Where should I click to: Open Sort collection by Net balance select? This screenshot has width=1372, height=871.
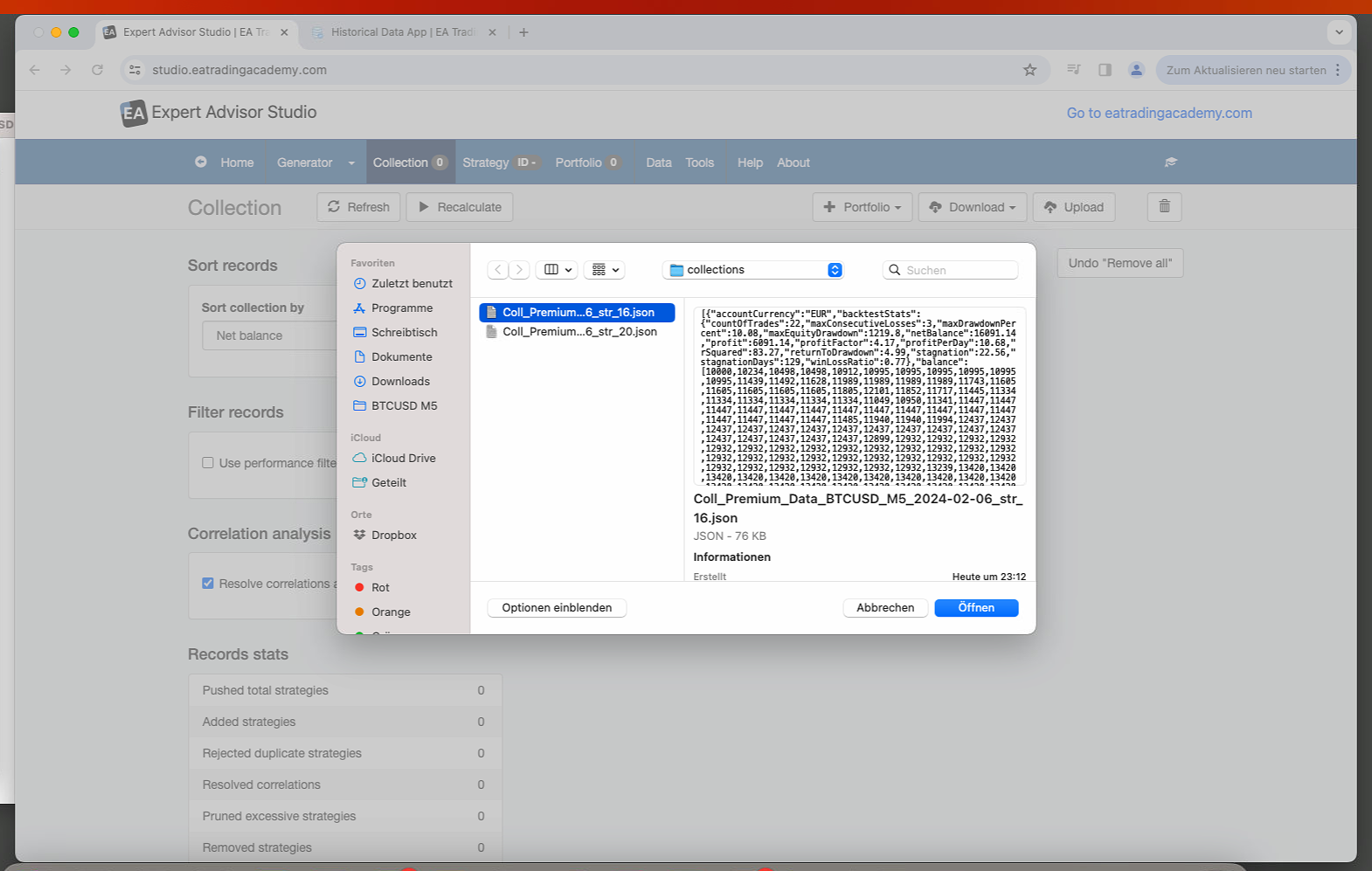(x=270, y=335)
